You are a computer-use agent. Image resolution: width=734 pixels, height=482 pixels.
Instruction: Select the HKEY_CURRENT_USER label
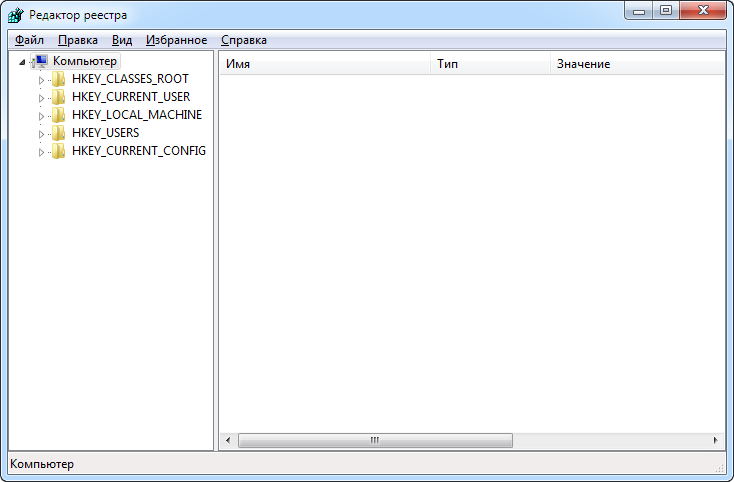131,97
